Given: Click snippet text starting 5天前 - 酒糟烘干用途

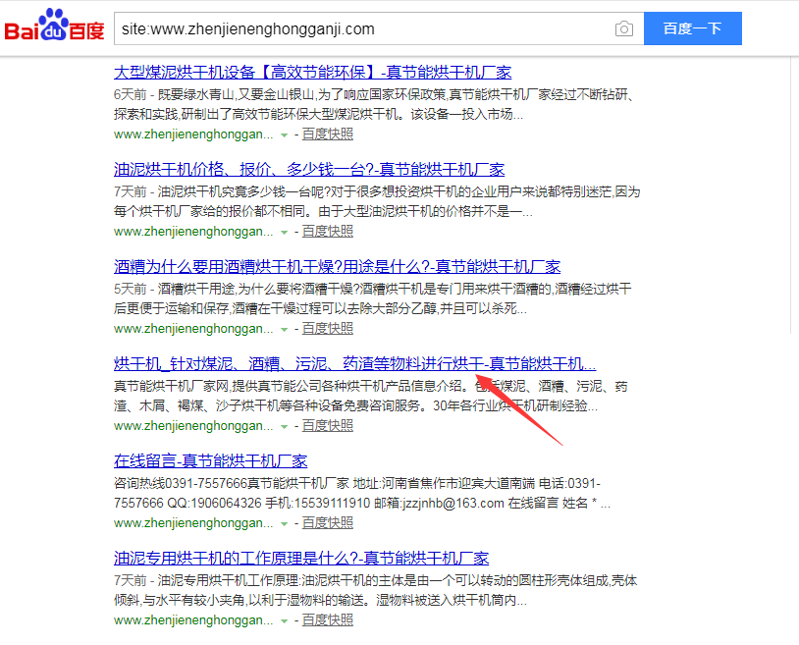Looking at the screenshot, I should (372, 299).
